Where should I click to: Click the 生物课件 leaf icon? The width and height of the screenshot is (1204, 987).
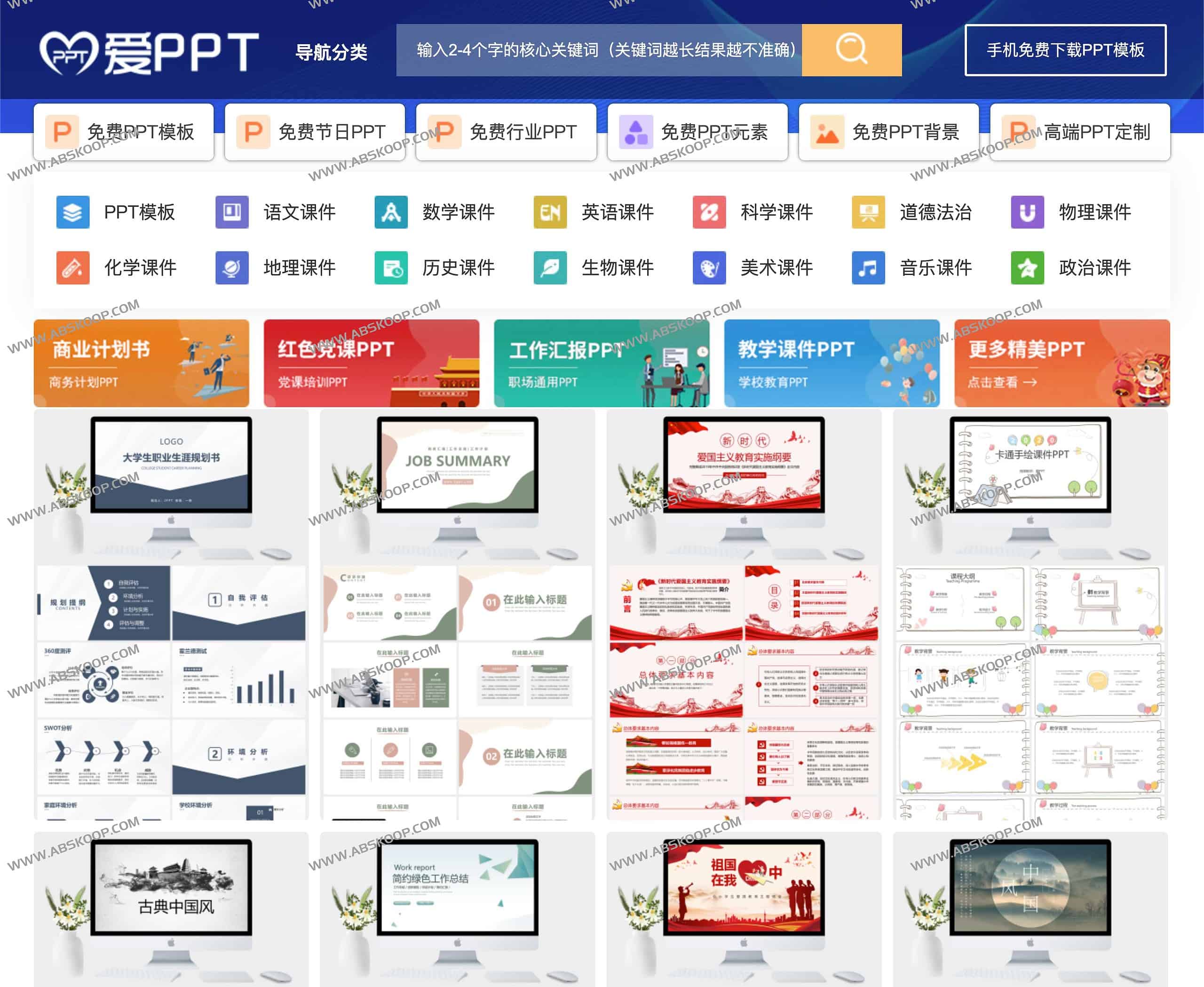[549, 268]
